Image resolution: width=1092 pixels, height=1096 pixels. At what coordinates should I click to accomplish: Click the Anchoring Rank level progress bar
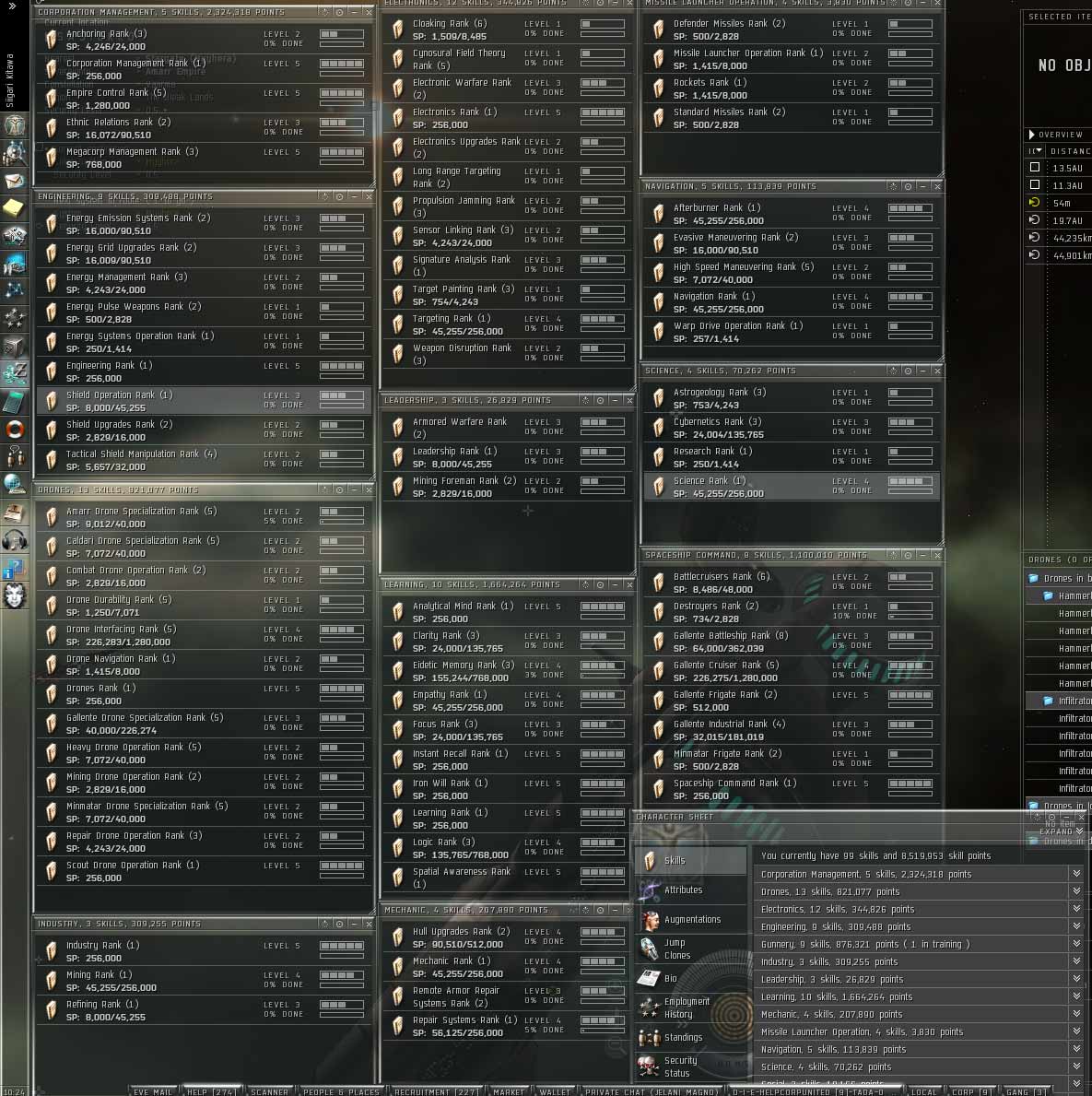point(342,33)
